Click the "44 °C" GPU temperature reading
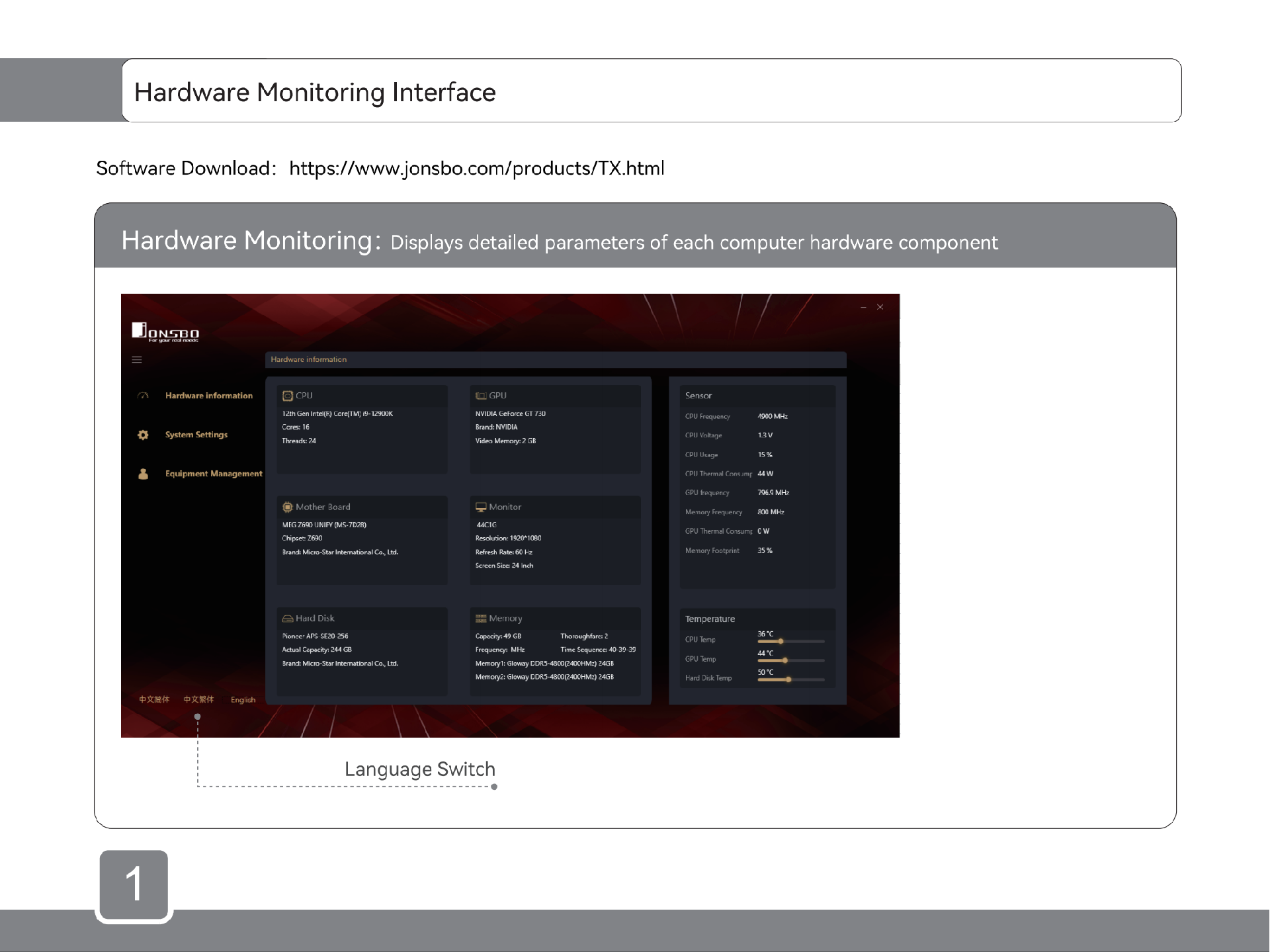The image size is (1270, 952). (x=765, y=653)
